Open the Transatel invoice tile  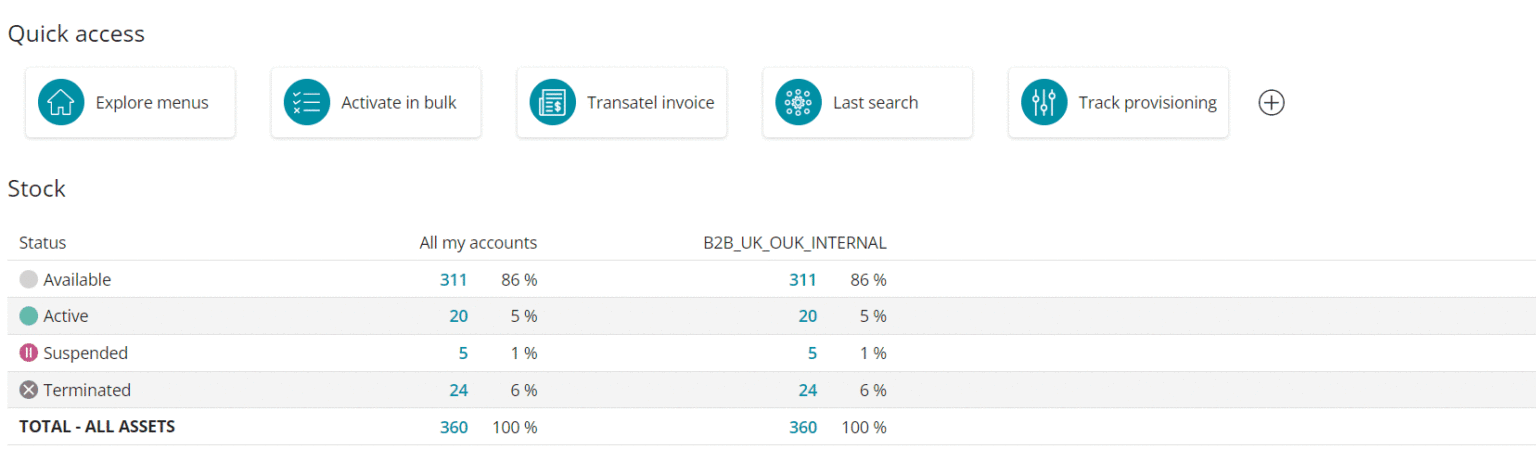tap(622, 102)
